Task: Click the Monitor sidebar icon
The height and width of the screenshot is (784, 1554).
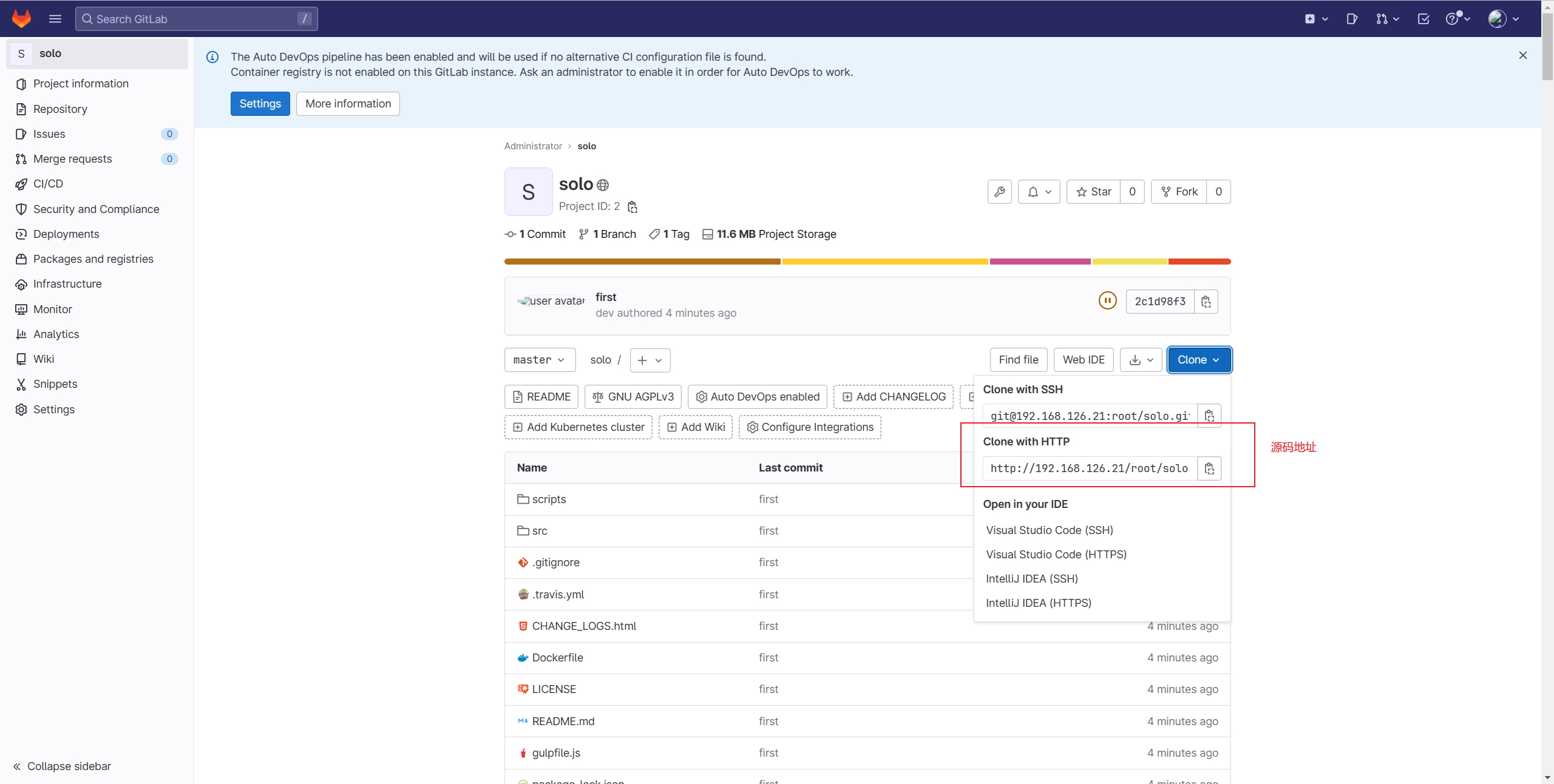Action: click(21, 309)
